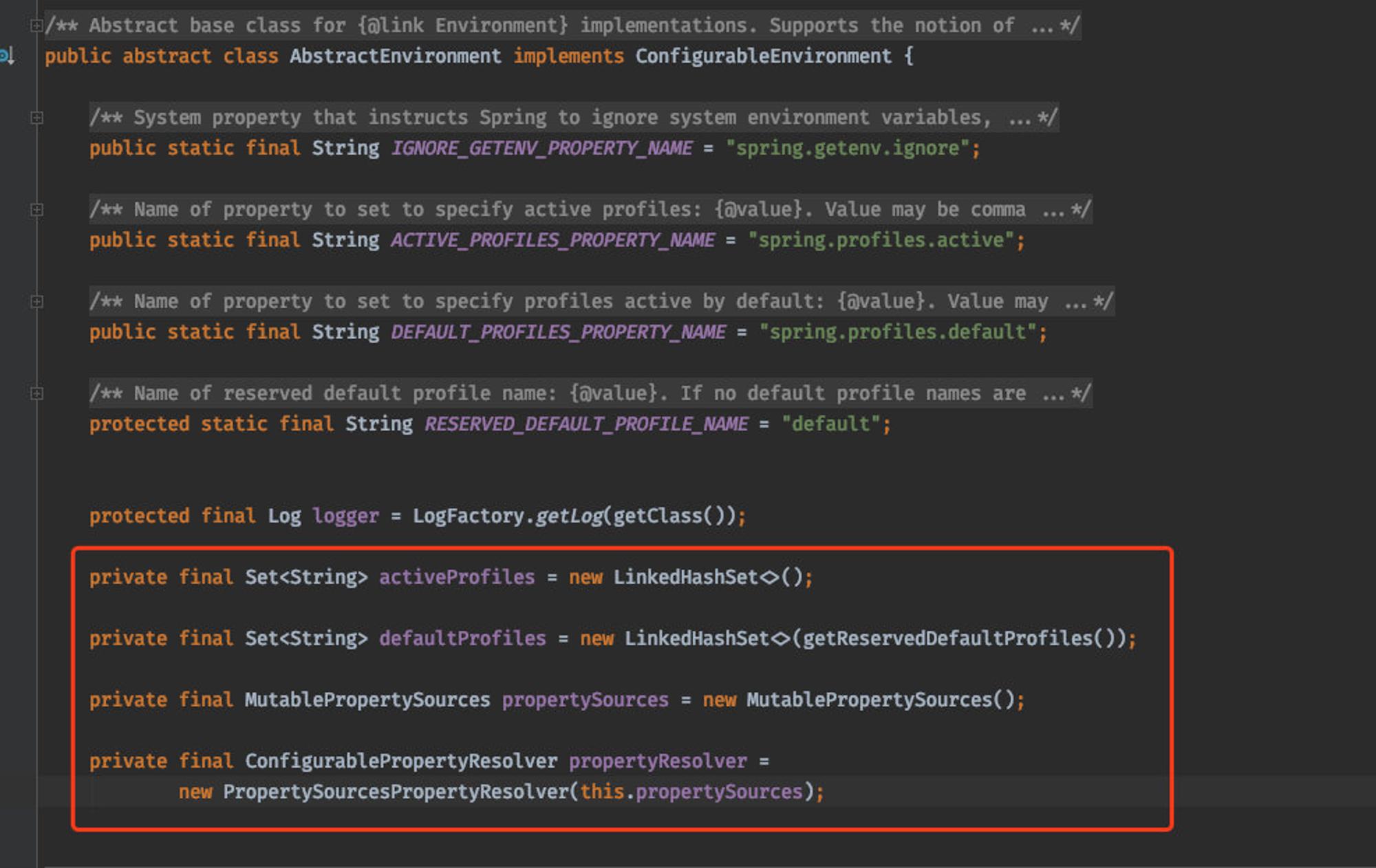This screenshot has width=1376, height=868.
Task: Click the ellipsis ending the 'Abstract base class' comment
Action: point(1042,26)
